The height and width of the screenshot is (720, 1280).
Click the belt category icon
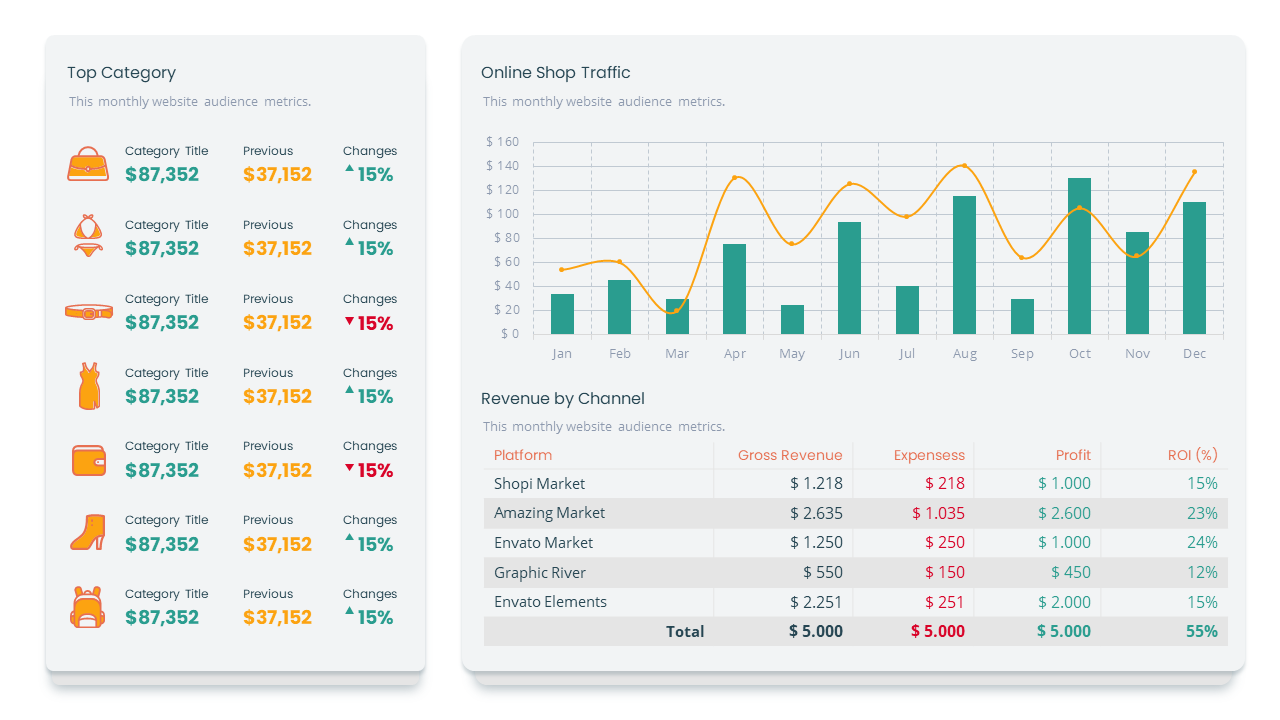pyautogui.click(x=88, y=312)
